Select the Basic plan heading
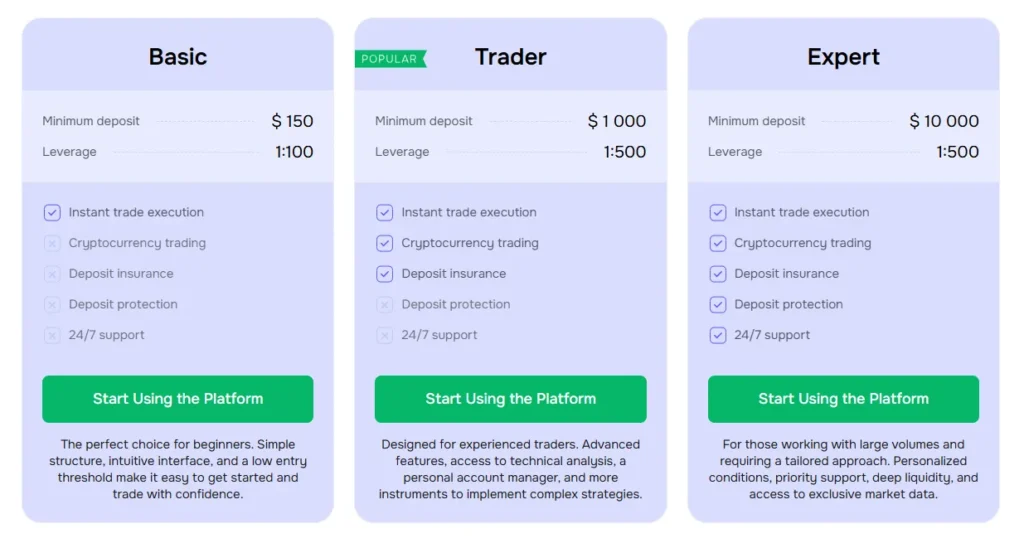Image resolution: width=1024 pixels, height=548 pixels. click(x=177, y=57)
